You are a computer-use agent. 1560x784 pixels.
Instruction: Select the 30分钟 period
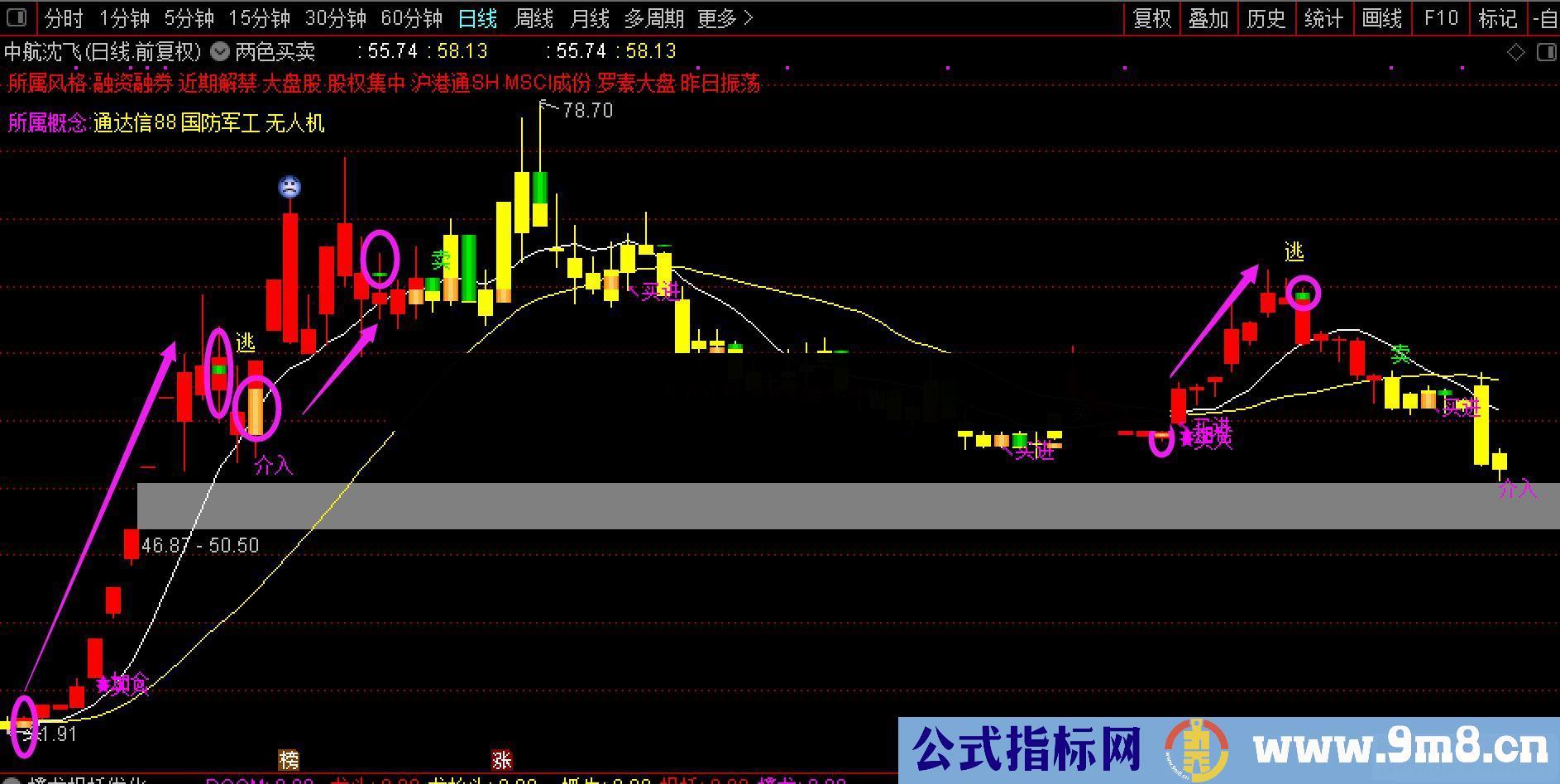click(336, 18)
